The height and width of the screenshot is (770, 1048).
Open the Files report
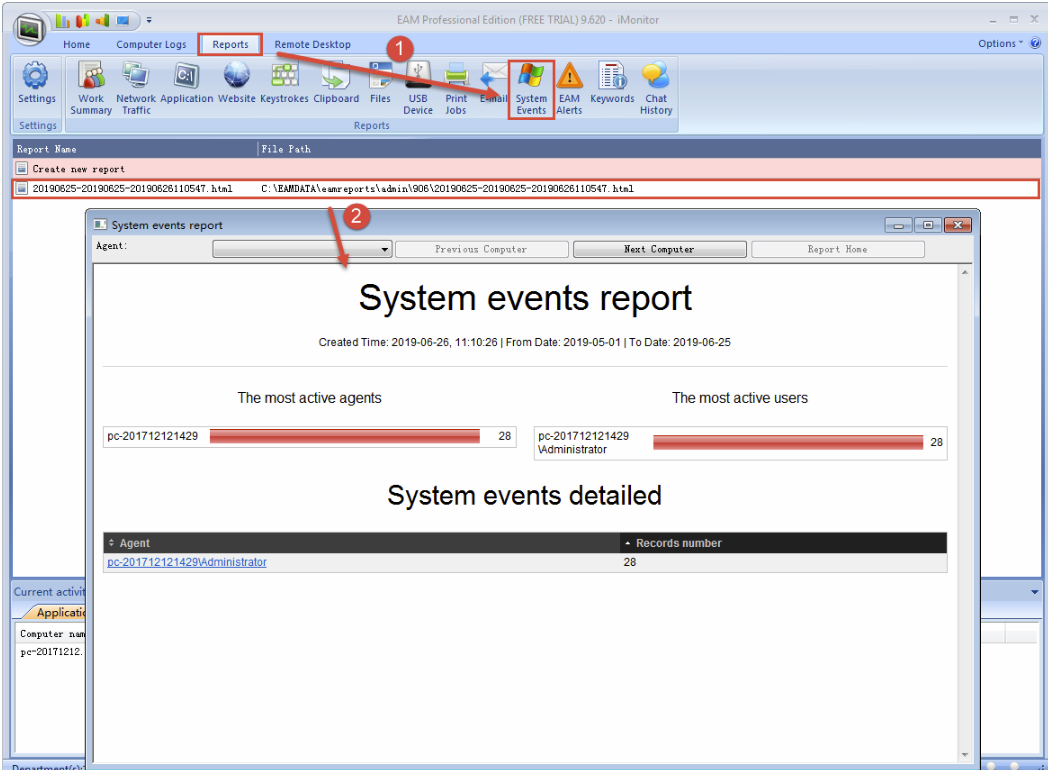[380, 83]
